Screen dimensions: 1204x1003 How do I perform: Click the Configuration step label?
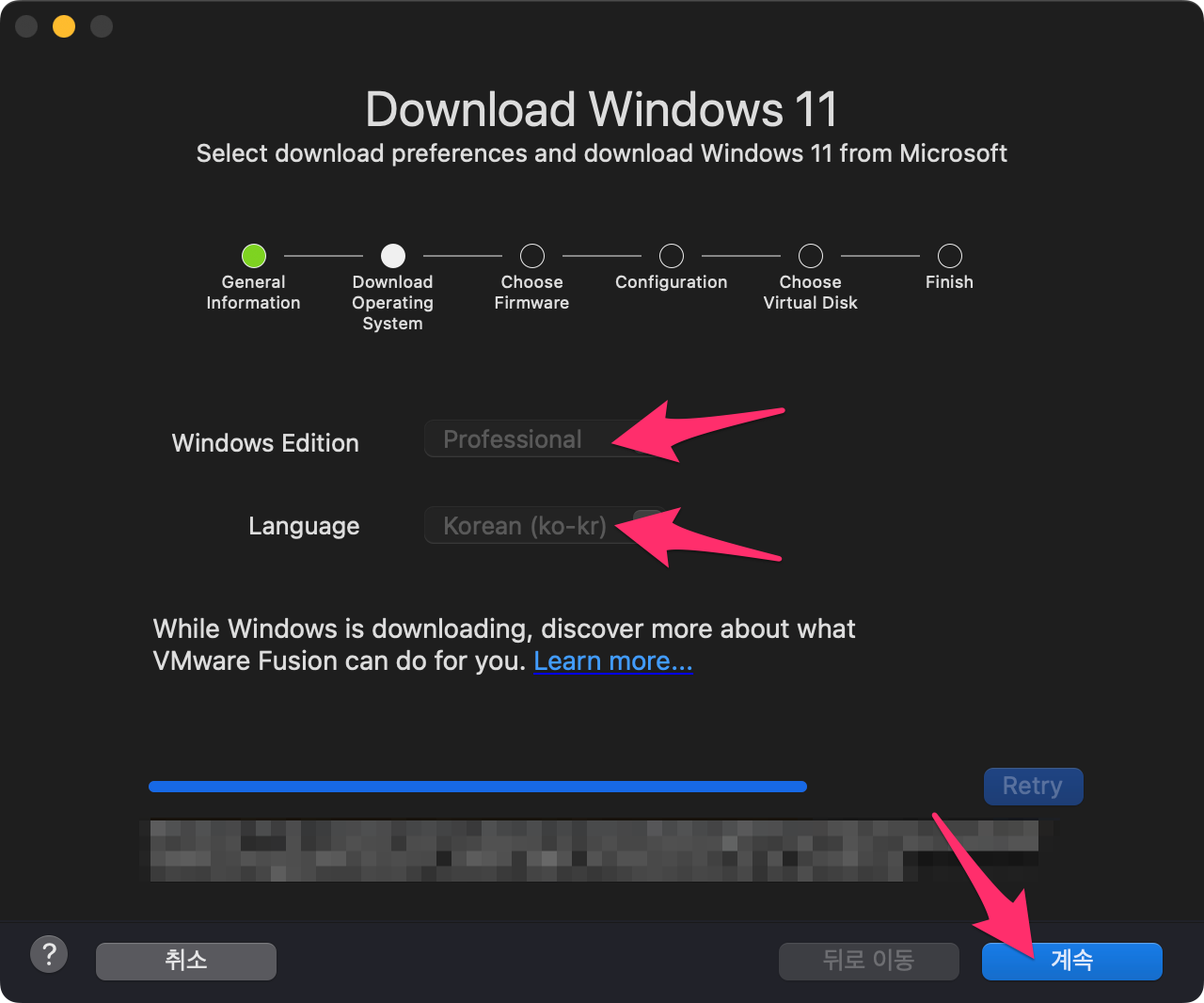672,282
